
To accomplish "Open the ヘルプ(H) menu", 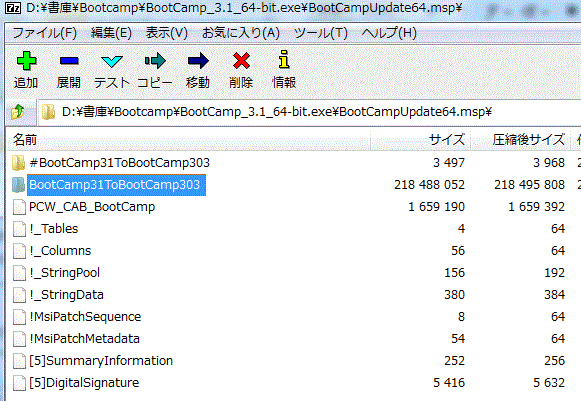I will pos(389,33).
